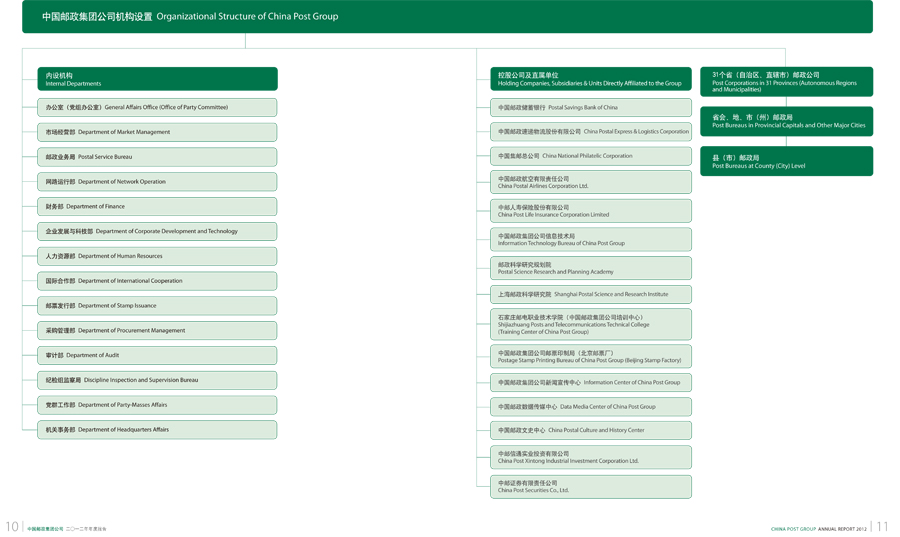Click 'Department of Party-Masses Affairs' box
This screenshot has height=537, width=900.
tap(157, 405)
